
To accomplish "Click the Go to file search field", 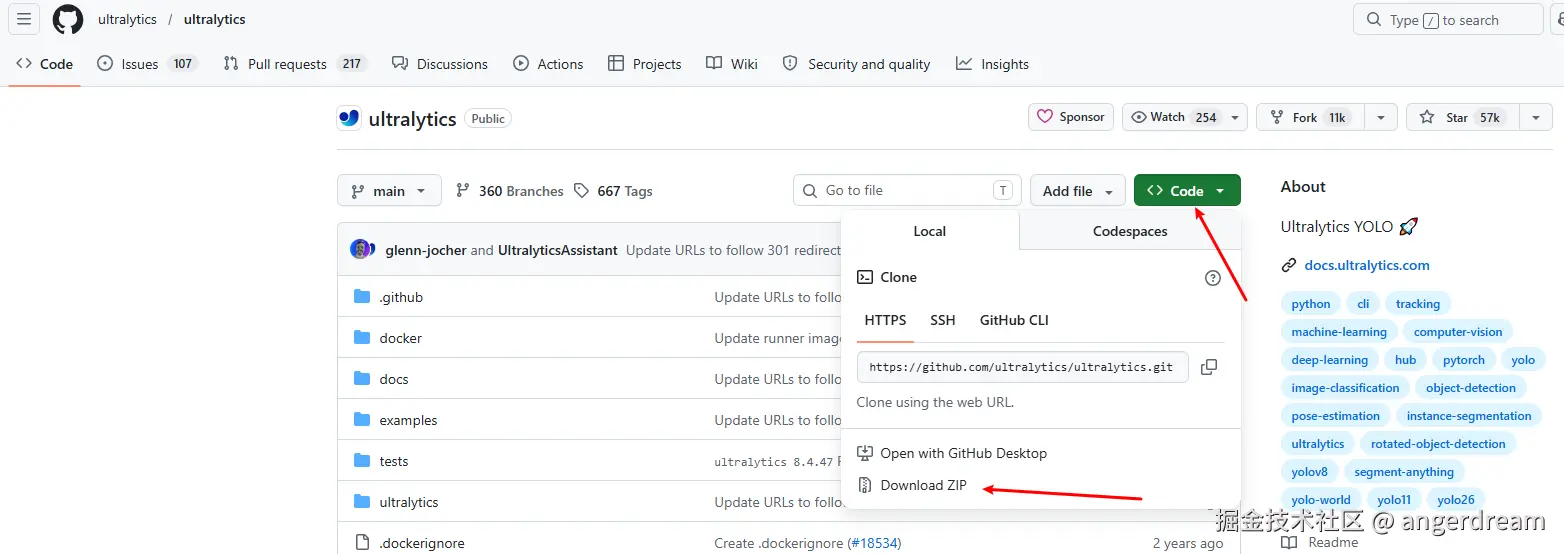I will 907,190.
